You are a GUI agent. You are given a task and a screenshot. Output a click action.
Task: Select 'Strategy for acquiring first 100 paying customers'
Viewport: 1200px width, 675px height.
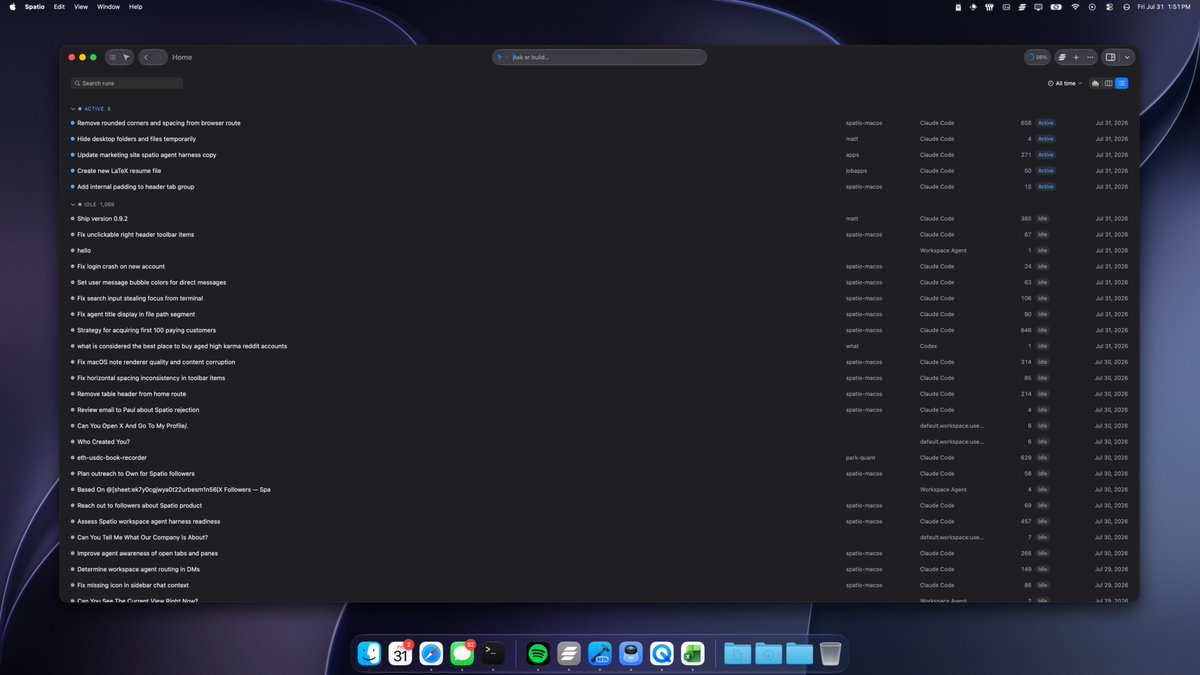600,330
